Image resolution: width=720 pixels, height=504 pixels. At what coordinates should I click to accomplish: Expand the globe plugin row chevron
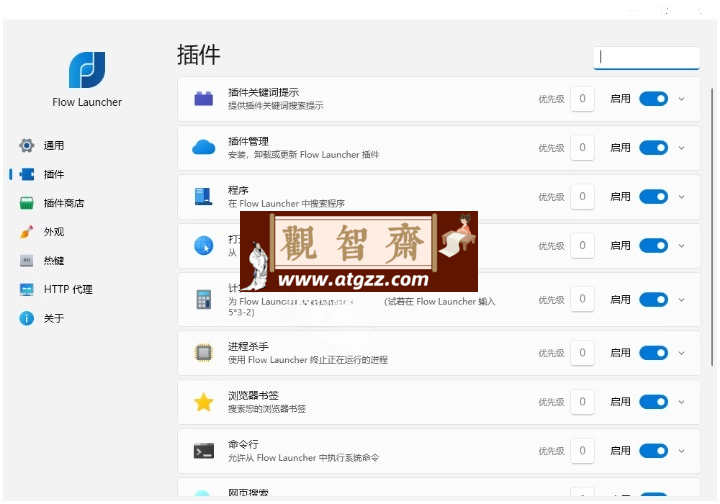pyautogui.click(x=681, y=246)
